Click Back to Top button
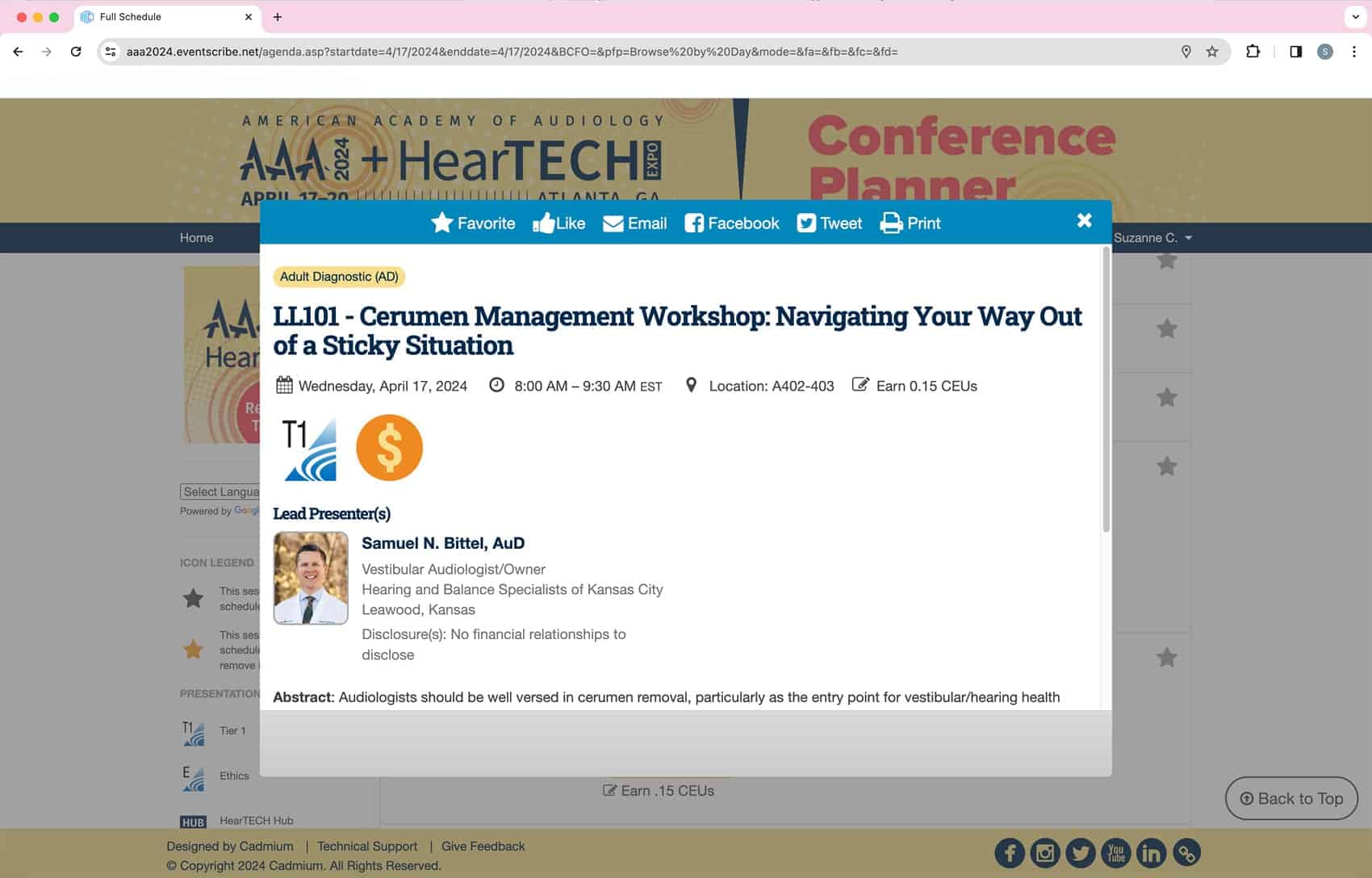Viewport: 1372px width, 878px height. coord(1291,798)
